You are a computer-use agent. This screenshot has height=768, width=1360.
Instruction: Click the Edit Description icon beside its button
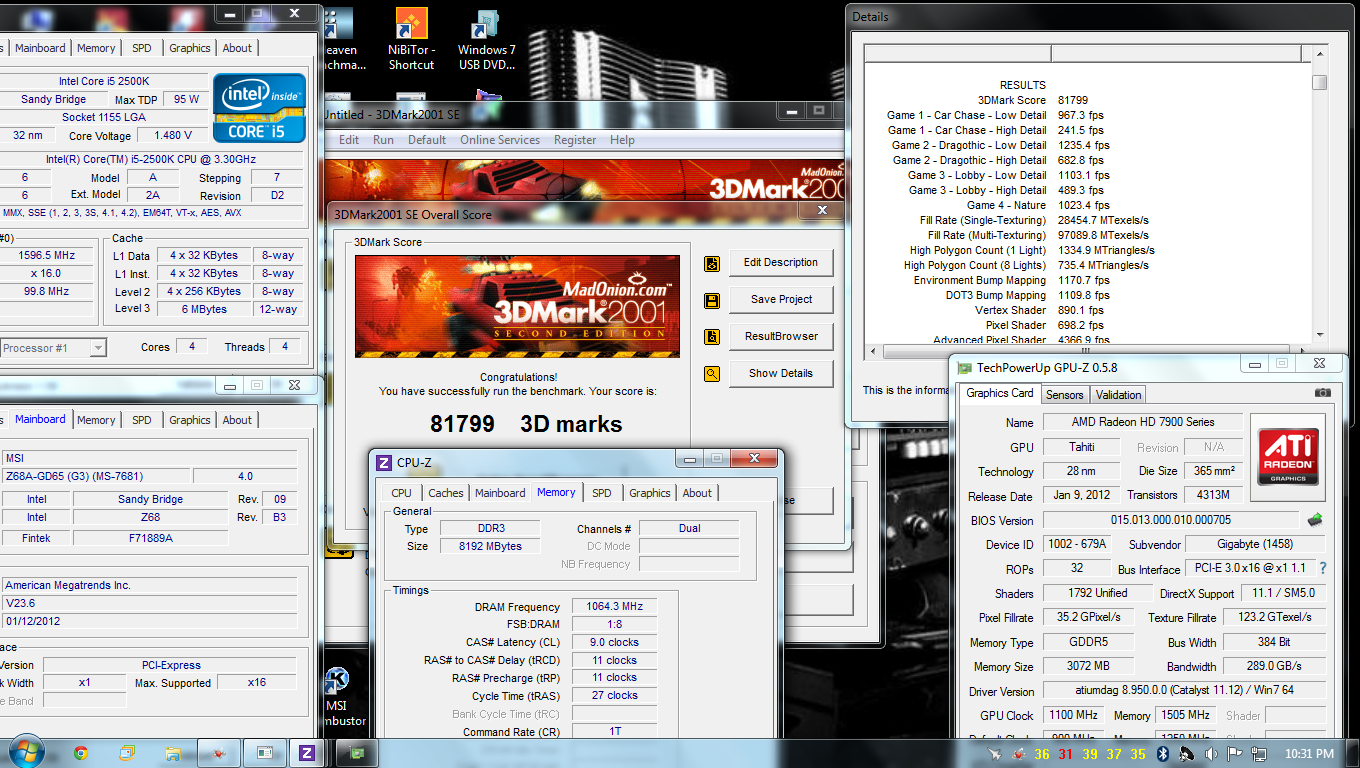pos(712,264)
